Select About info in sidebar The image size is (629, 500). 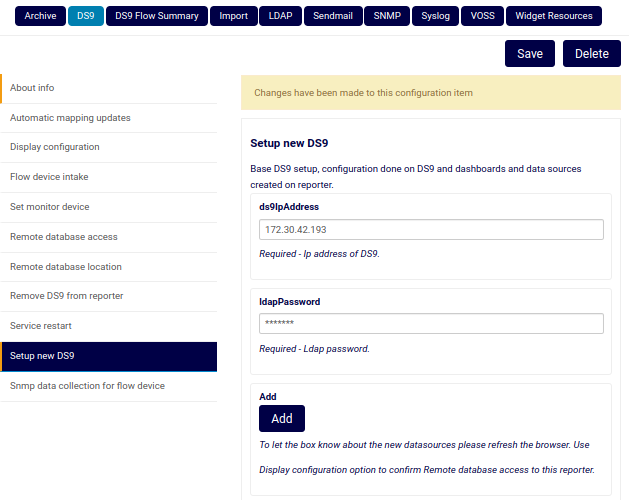(x=109, y=88)
